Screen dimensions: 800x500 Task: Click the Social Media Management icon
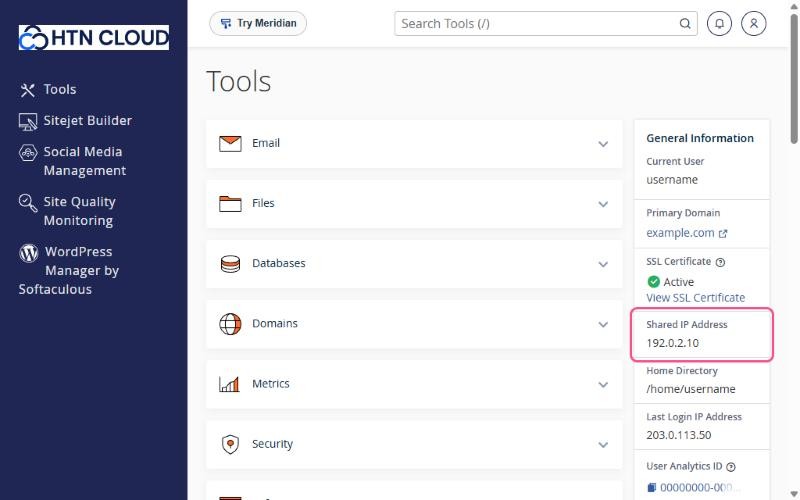click(28, 153)
